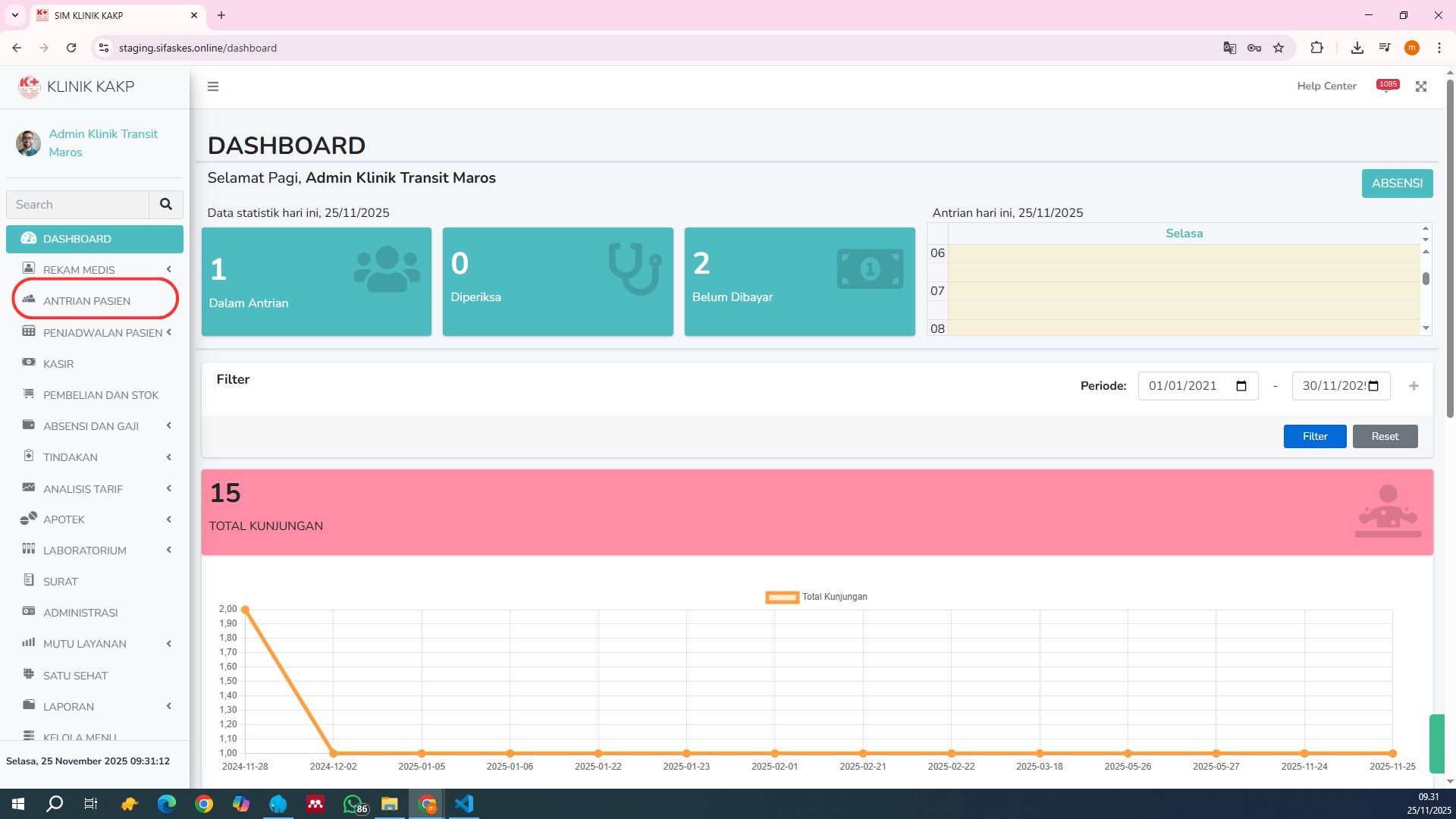The image size is (1456, 819).
Task: Open the Satu Sehat menu
Action: (x=75, y=676)
